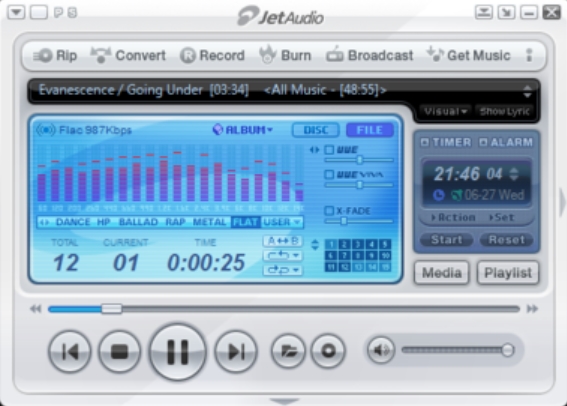Select the BALLAD equalizer preset
Viewport: 567px width, 406px height.
[x=138, y=222]
